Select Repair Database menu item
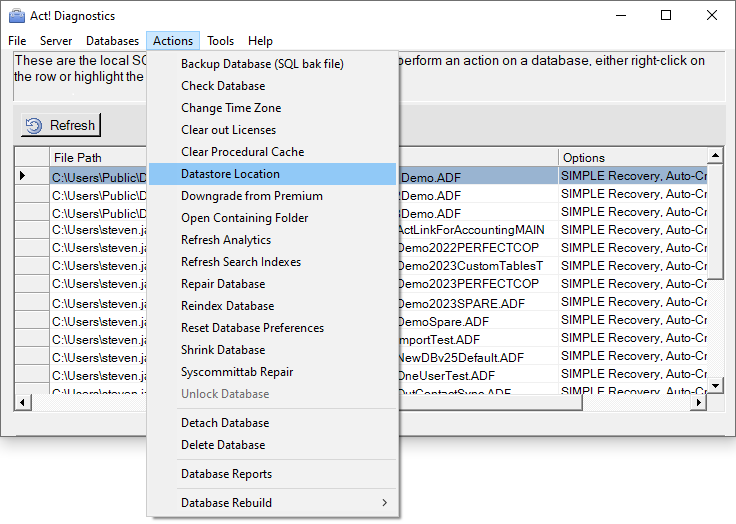This screenshot has width=736, height=524. [x=223, y=284]
